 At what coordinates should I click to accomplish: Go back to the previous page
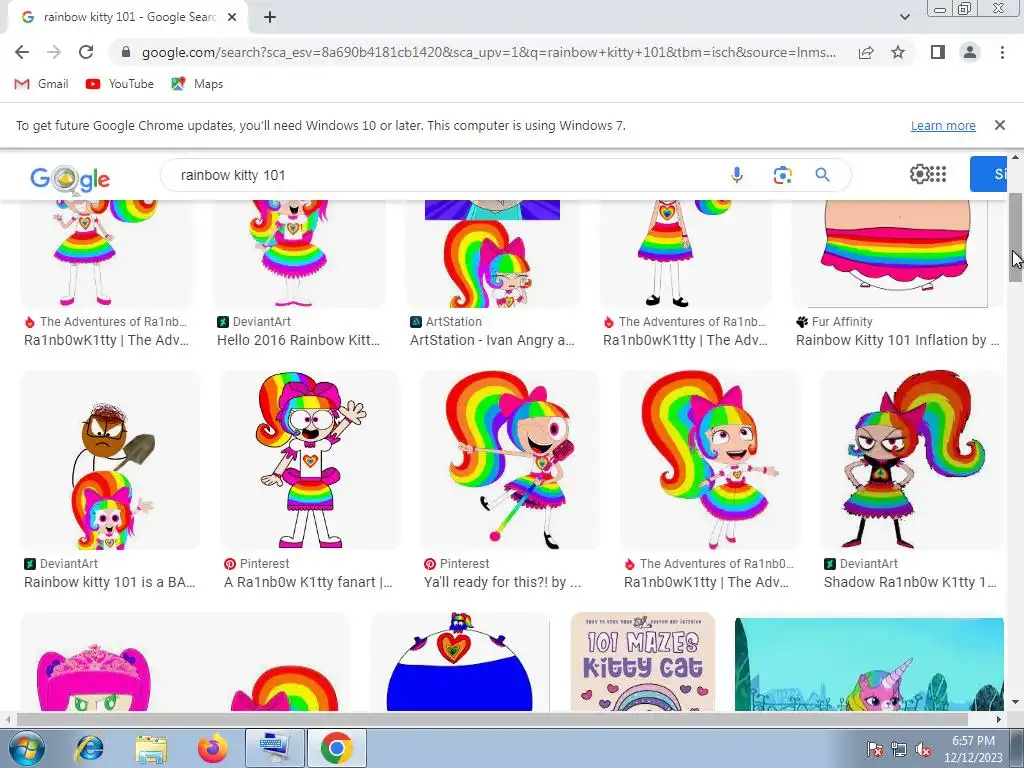[x=22, y=52]
